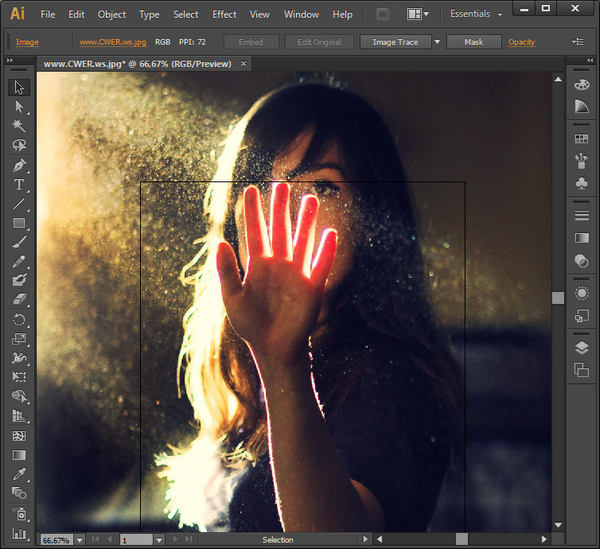Open the Artboards panel icon
This screenshot has width=600, height=549.
click(x=582, y=370)
